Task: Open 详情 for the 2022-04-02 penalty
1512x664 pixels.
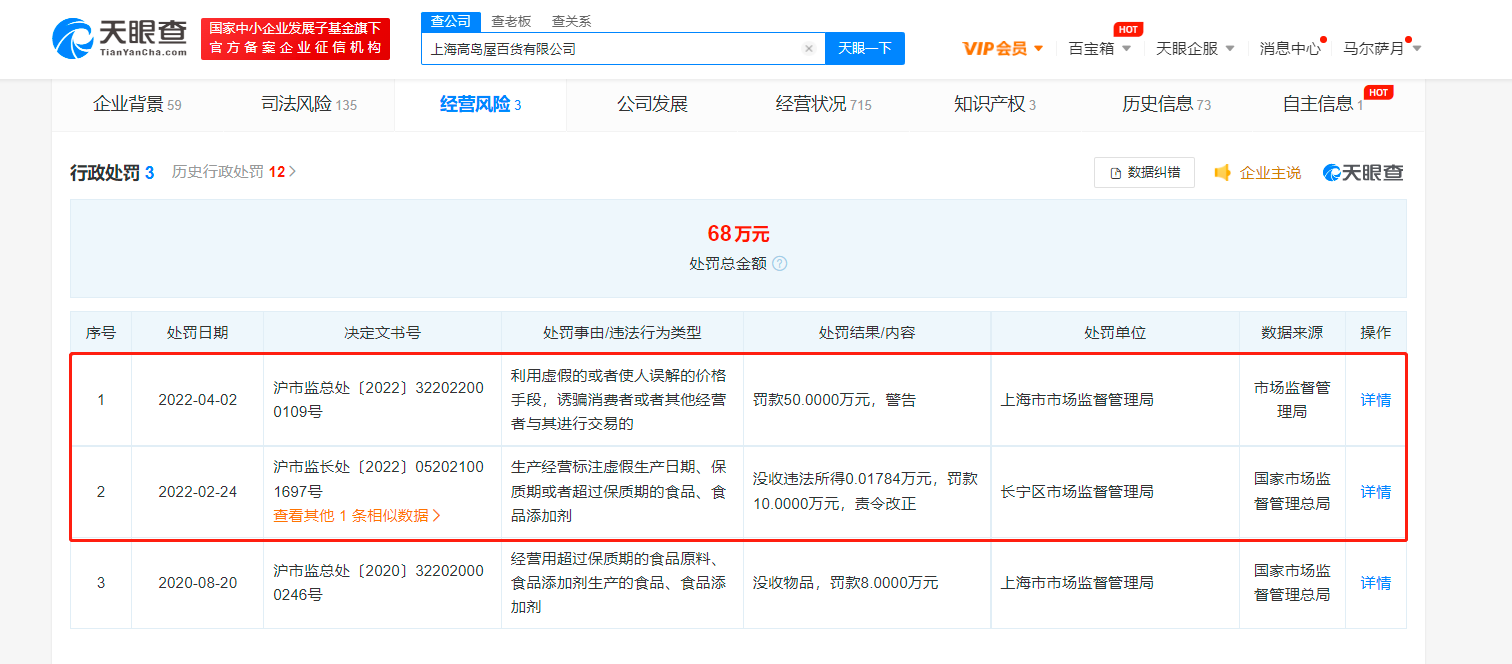Action: [x=1375, y=400]
